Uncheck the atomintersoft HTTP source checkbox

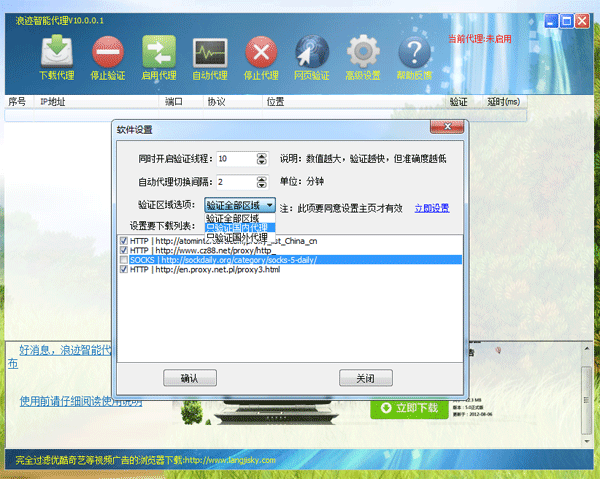coord(123,240)
